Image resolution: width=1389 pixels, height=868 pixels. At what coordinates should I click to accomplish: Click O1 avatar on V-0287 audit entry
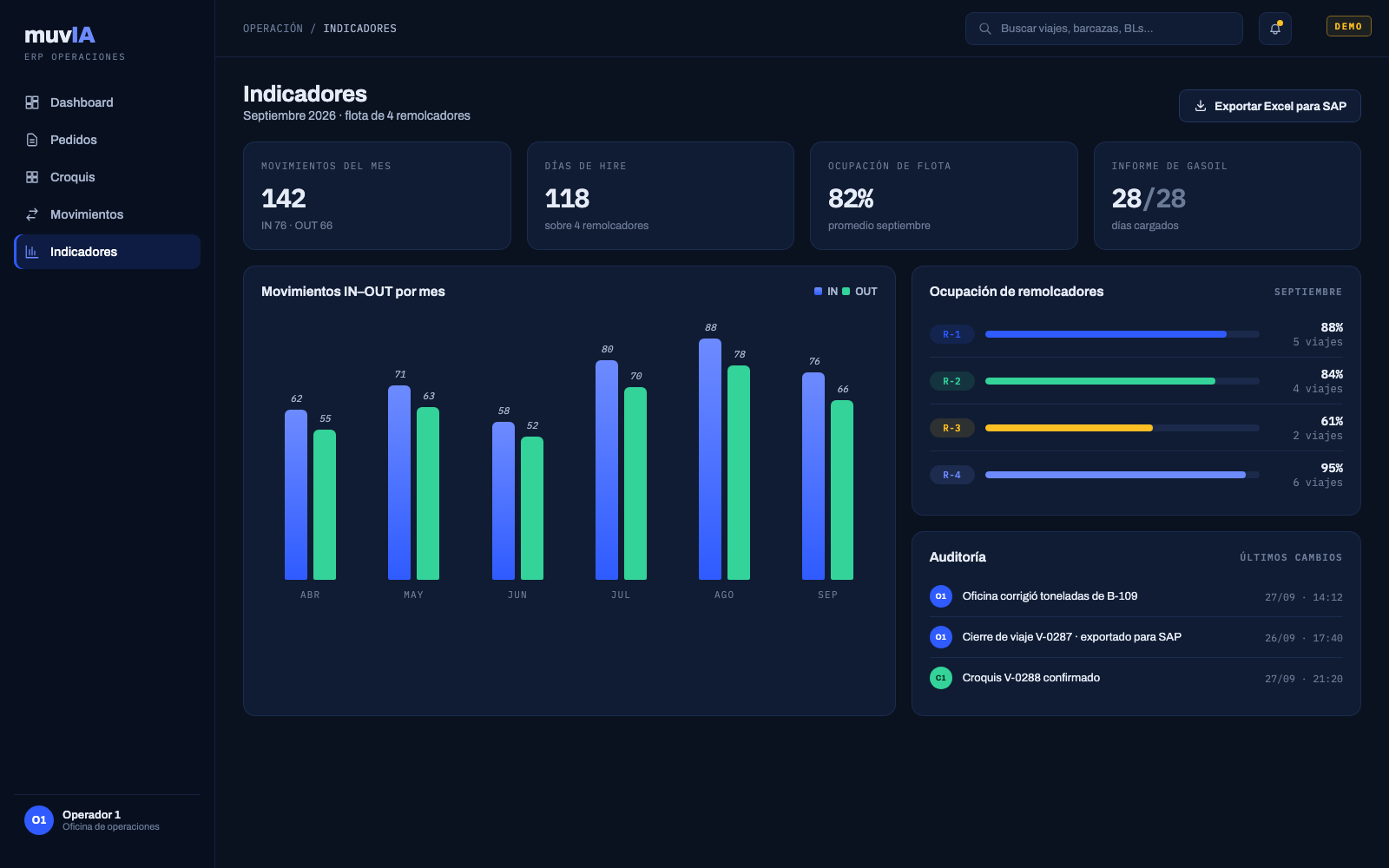click(941, 637)
